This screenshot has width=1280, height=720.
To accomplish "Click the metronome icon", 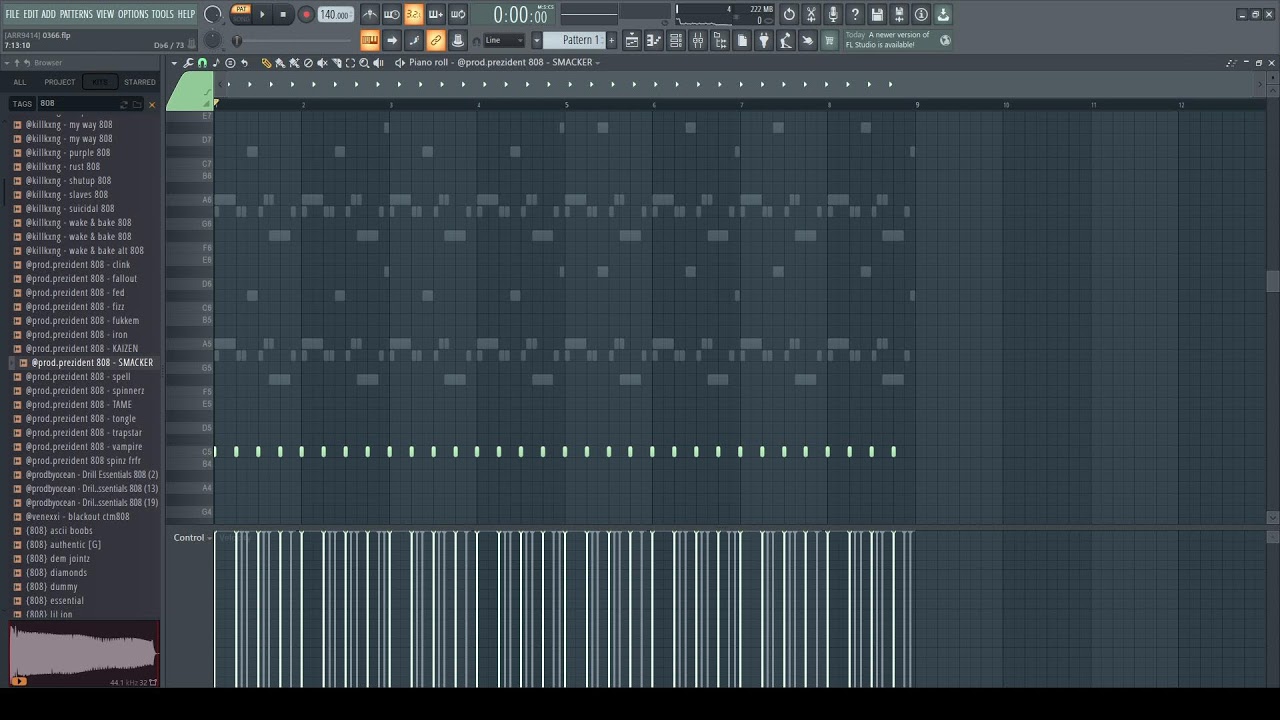I will point(370,14).
